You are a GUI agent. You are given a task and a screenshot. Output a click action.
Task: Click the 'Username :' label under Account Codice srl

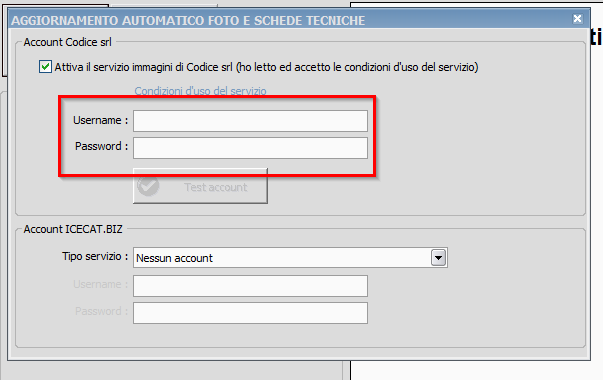[x=100, y=120]
